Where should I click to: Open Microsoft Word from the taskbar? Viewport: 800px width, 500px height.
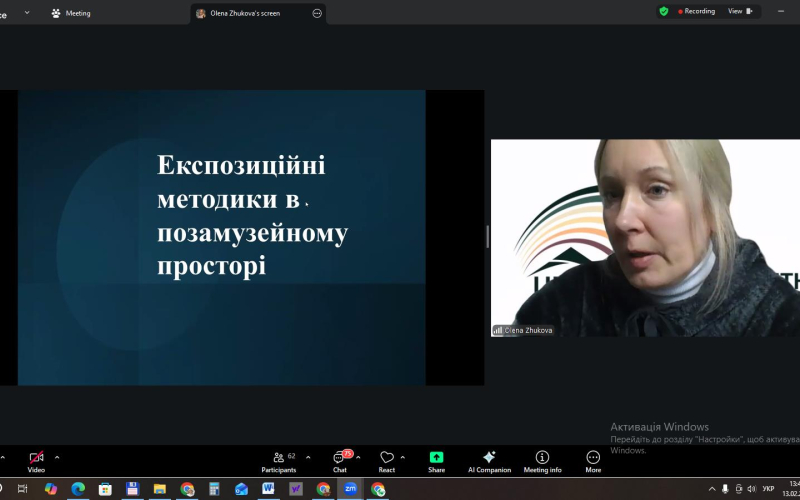268,489
